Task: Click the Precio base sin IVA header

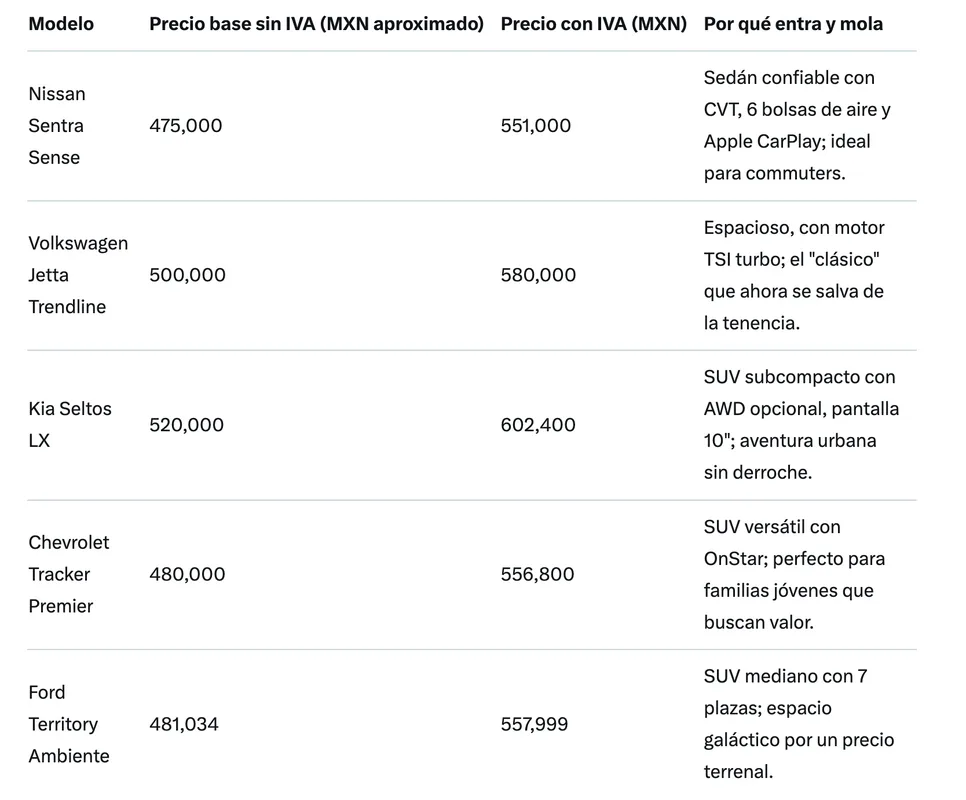Action: [x=316, y=24]
